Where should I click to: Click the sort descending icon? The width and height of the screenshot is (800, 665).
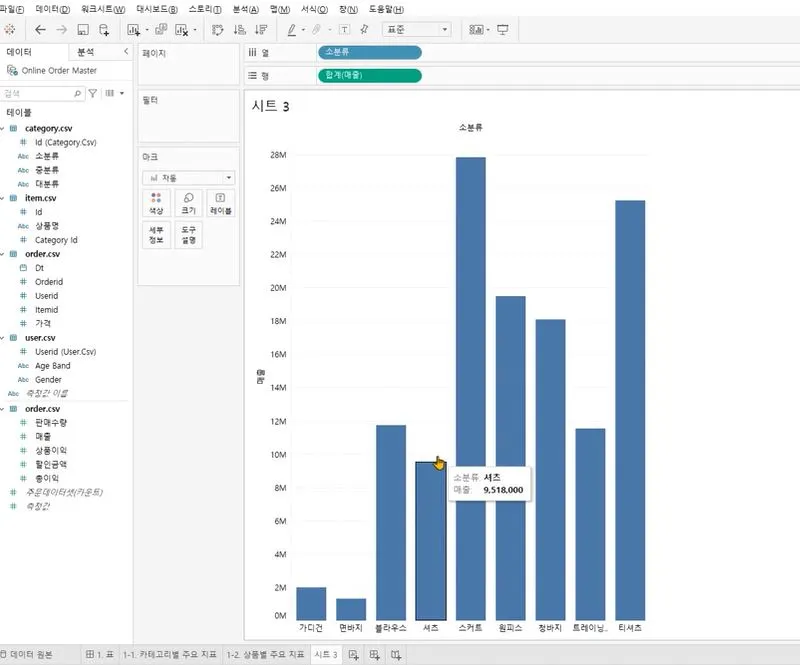coord(261,30)
